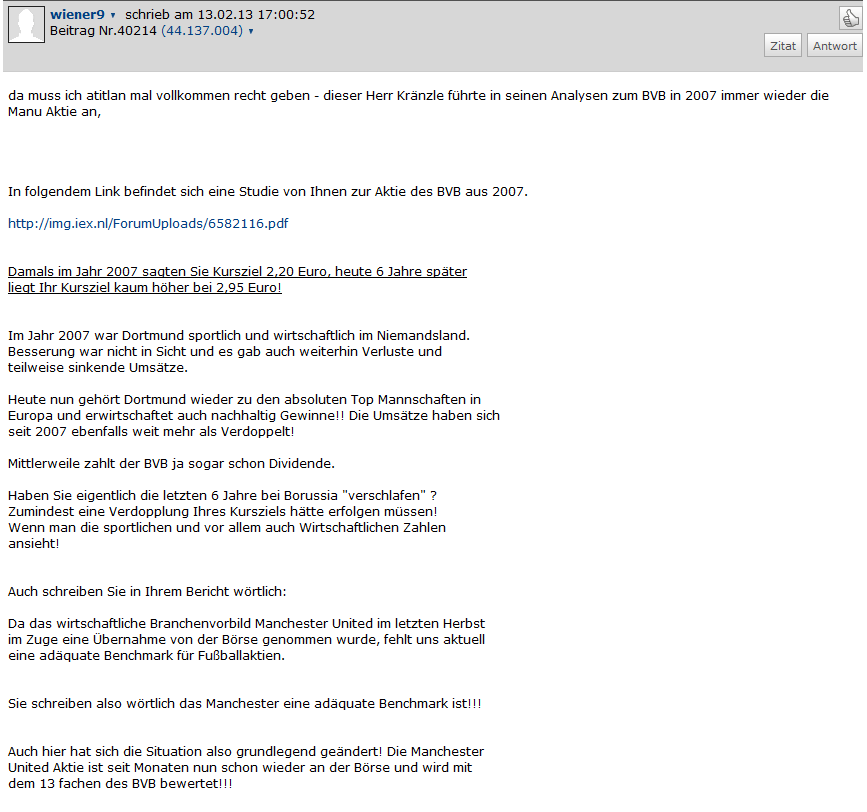Click the thumbs-up like icon
The width and height of the screenshot is (867, 812).
click(x=850, y=18)
